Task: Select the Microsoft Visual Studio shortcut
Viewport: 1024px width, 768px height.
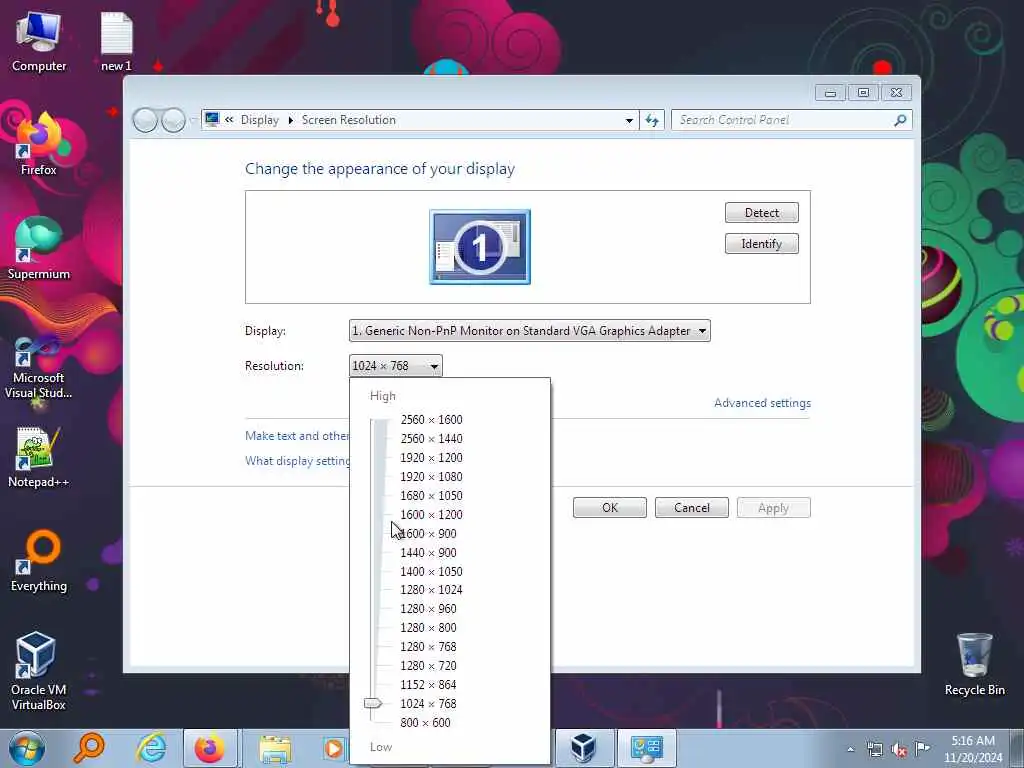Action: 39,366
